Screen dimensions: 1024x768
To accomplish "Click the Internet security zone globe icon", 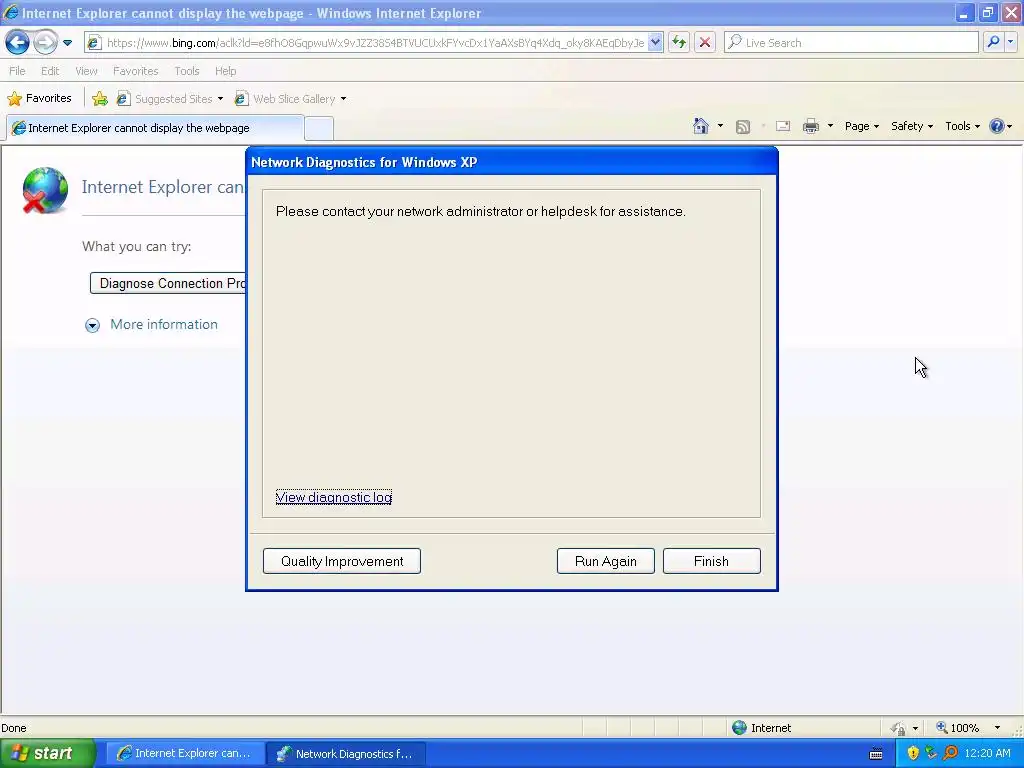I will coord(739,728).
